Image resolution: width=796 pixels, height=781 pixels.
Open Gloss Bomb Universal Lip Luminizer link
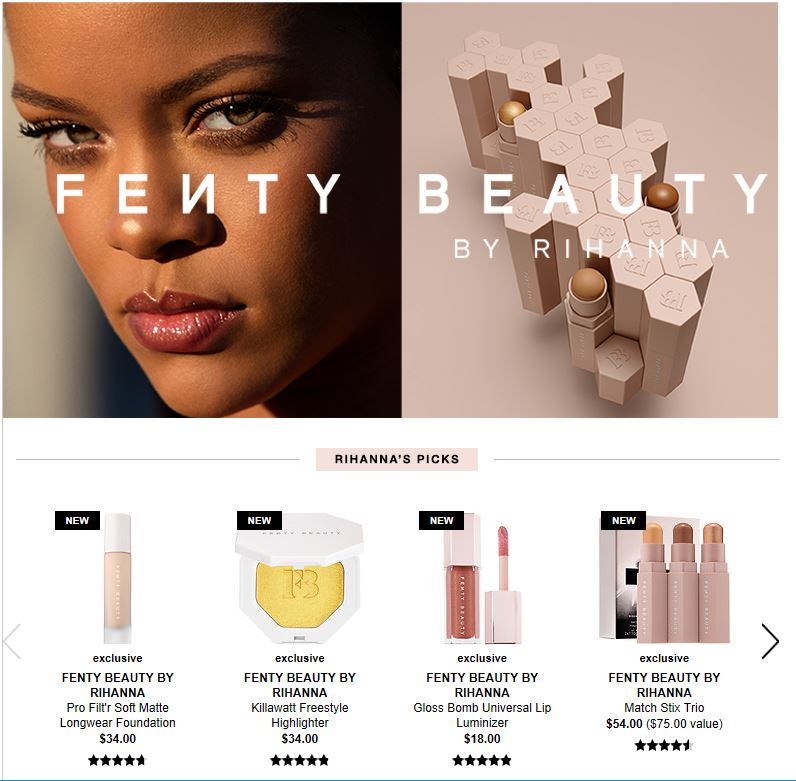coord(482,715)
